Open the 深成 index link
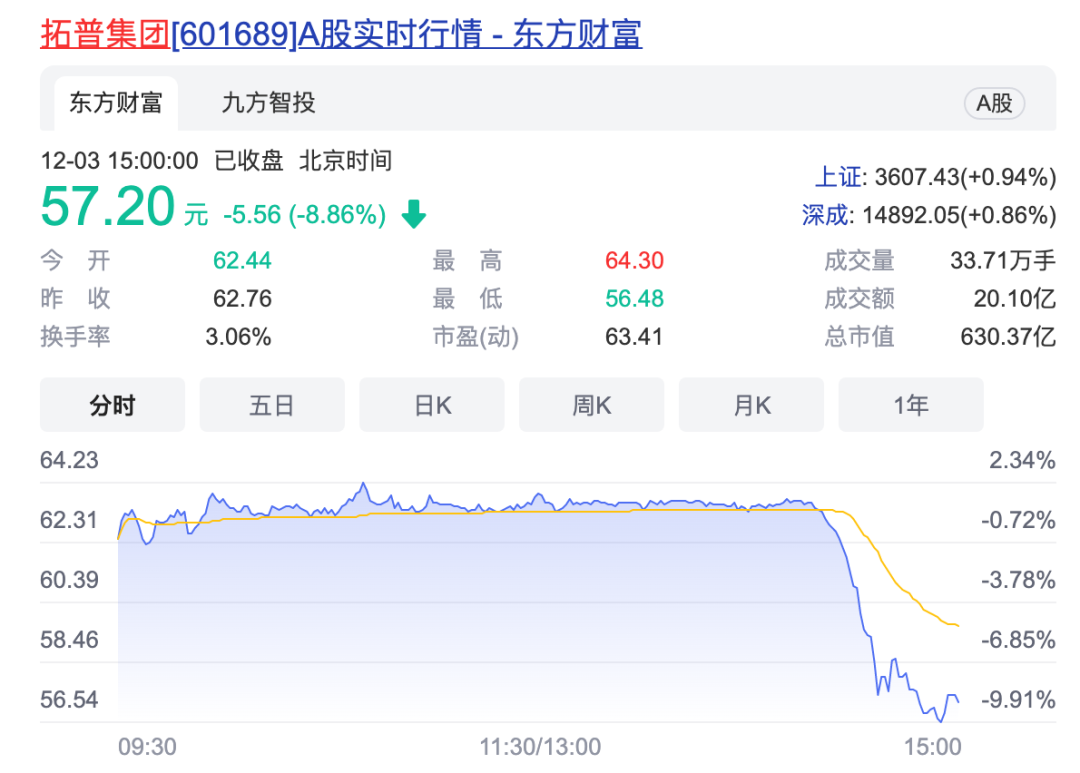This screenshot has width=1080, height=773. (824, 215)
